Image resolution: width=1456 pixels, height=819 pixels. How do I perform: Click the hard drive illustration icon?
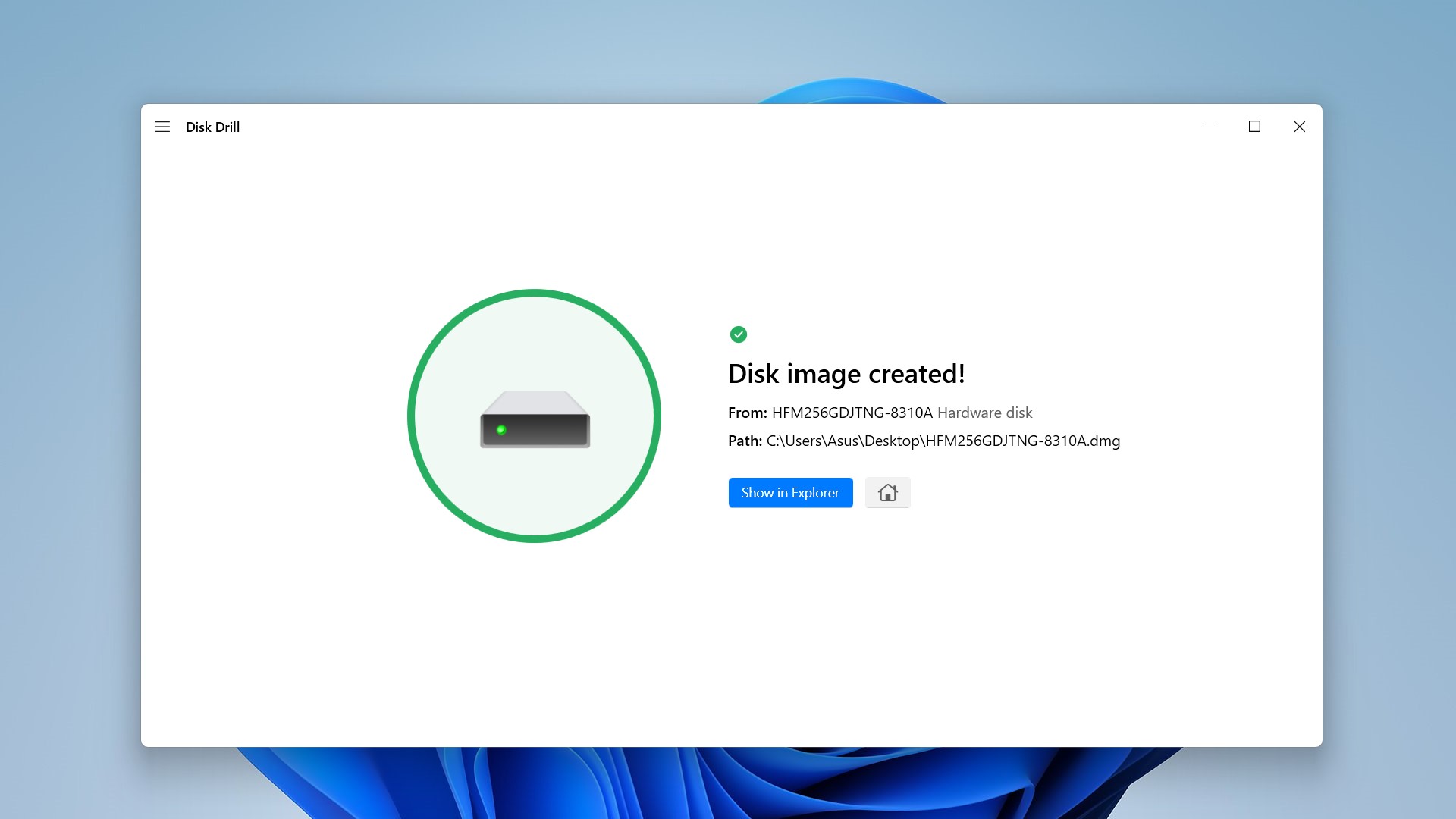point(535,419)
